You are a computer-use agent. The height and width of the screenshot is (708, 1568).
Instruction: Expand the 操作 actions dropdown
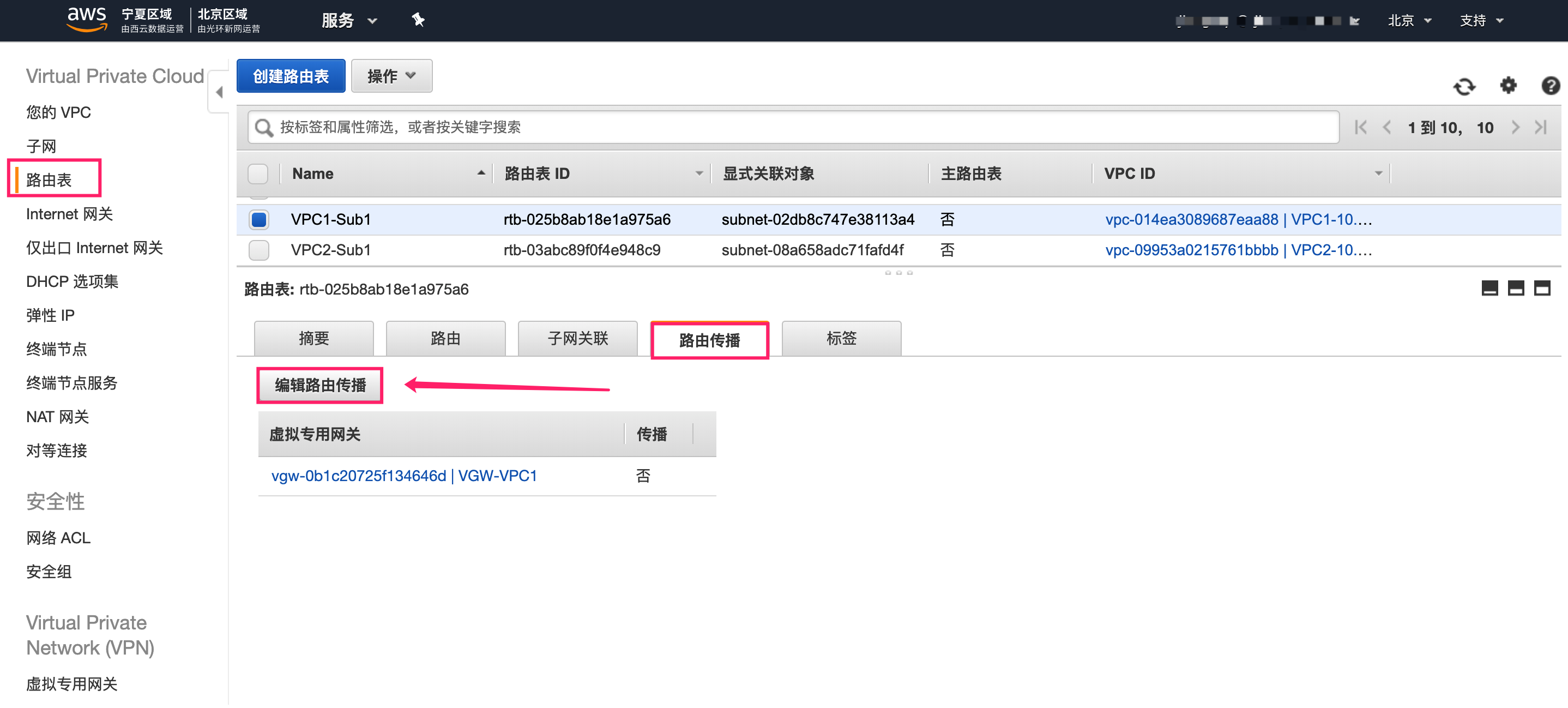pyautogui.click(x=391, y=76)
